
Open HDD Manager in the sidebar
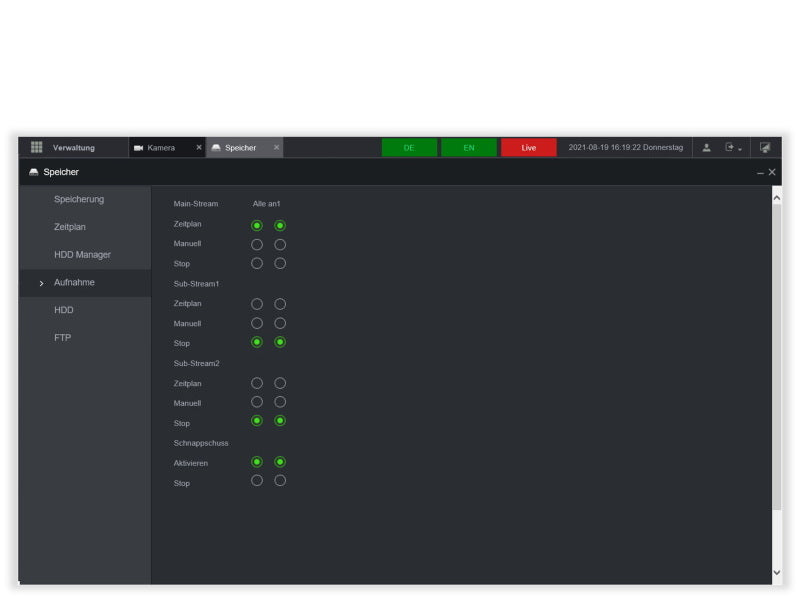82,255
